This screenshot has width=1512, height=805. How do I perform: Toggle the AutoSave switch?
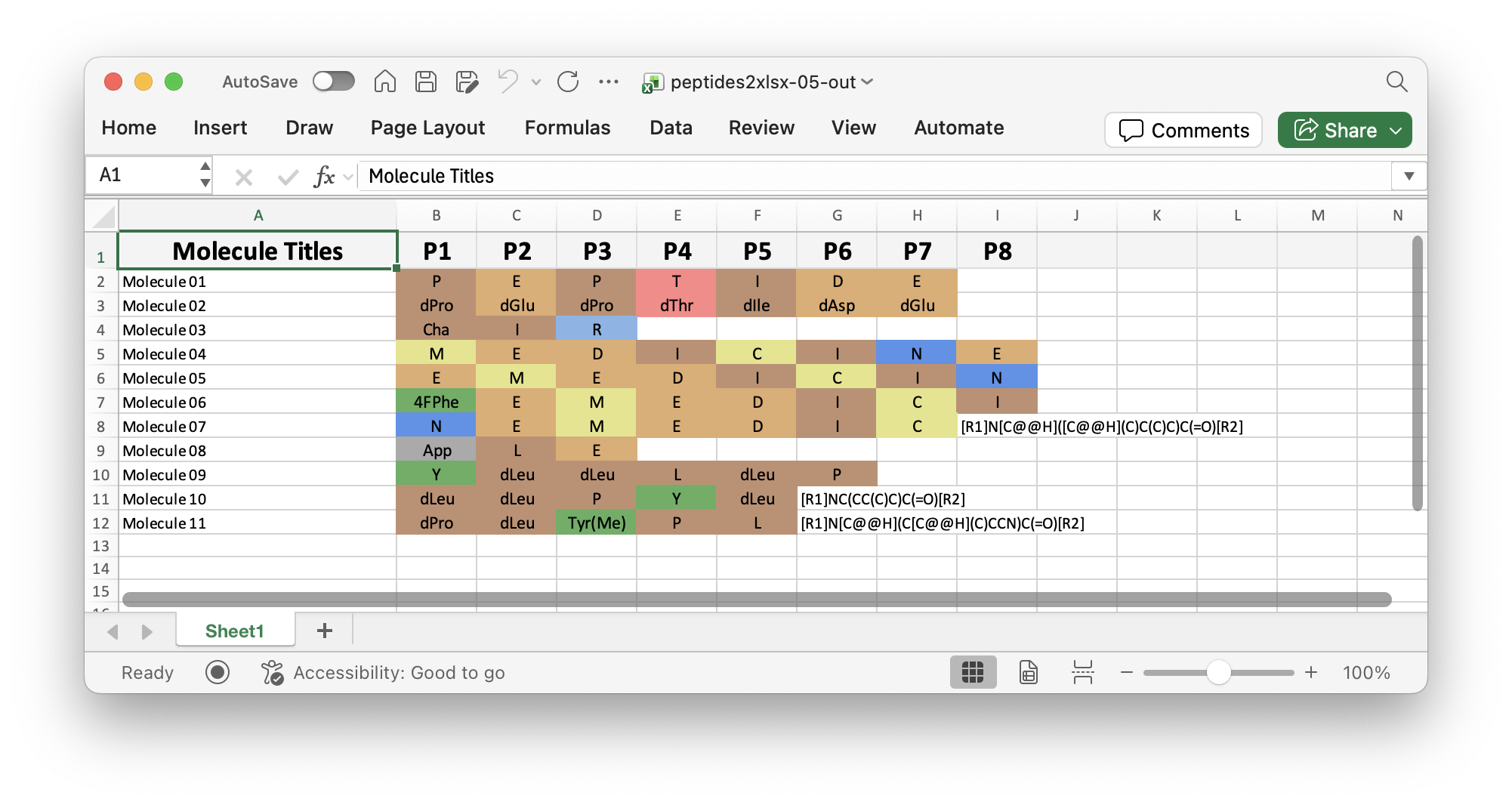pos(334,81)
